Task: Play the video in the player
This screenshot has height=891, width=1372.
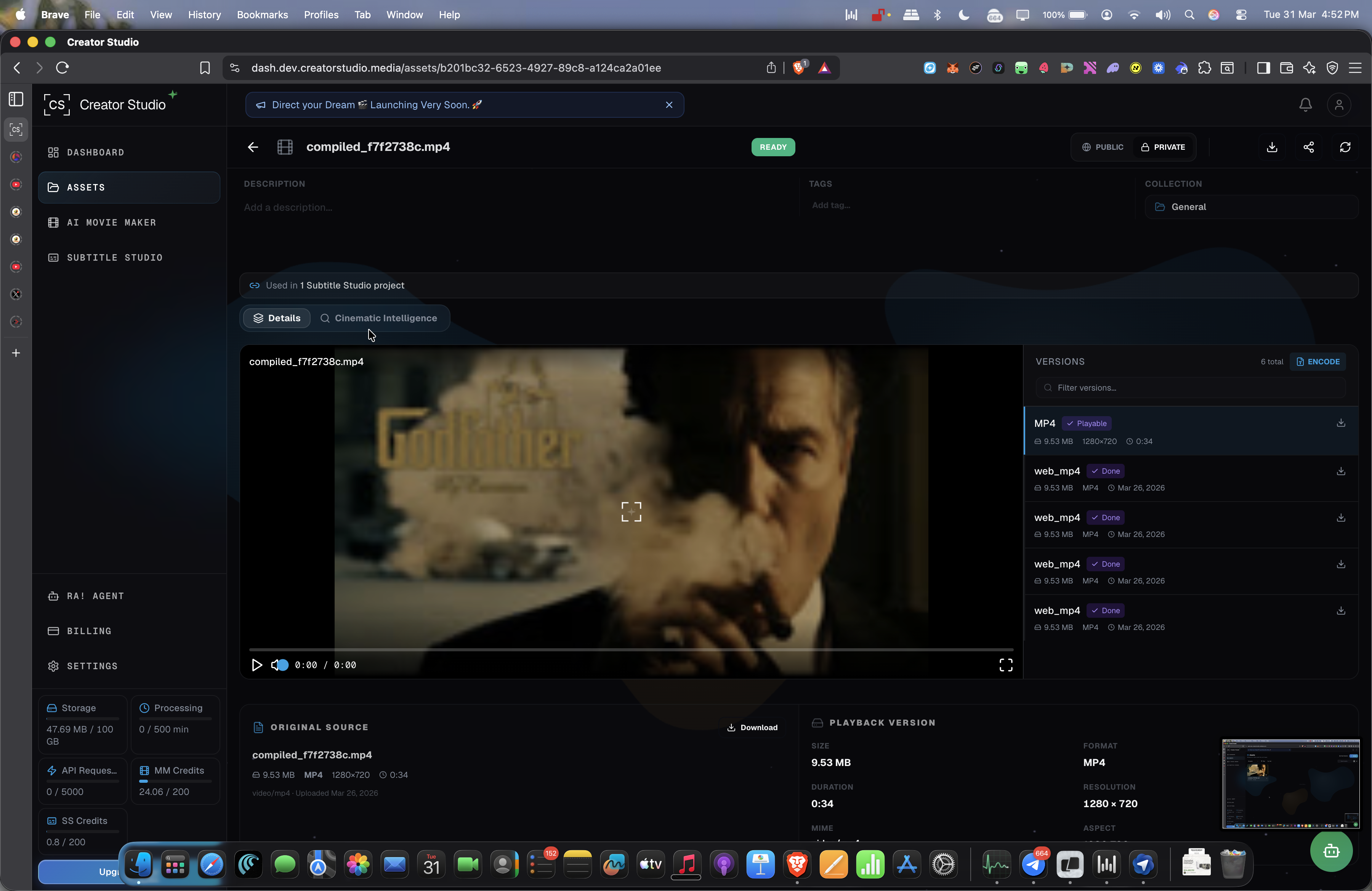Action: coord(256,665)
